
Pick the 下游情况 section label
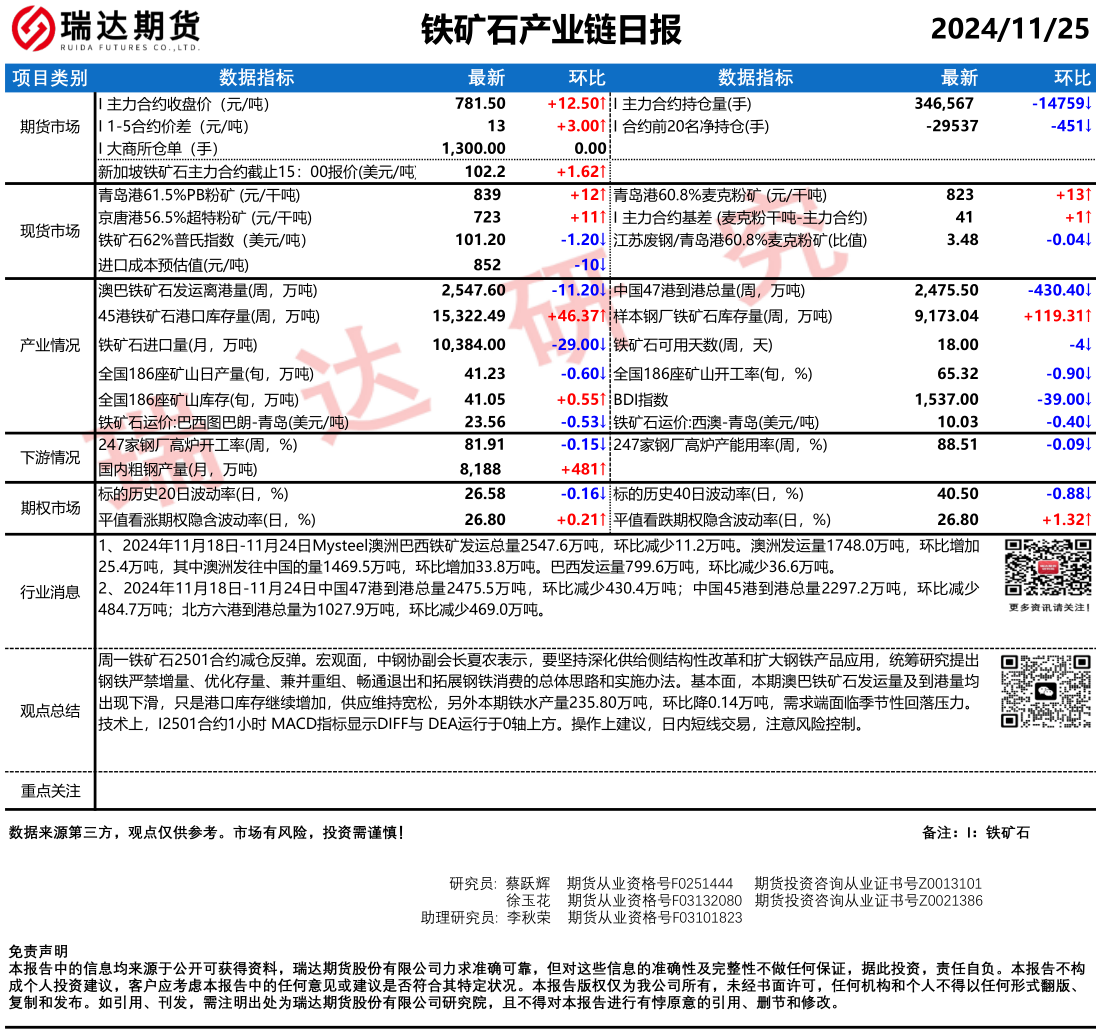[x=50, y=457]
